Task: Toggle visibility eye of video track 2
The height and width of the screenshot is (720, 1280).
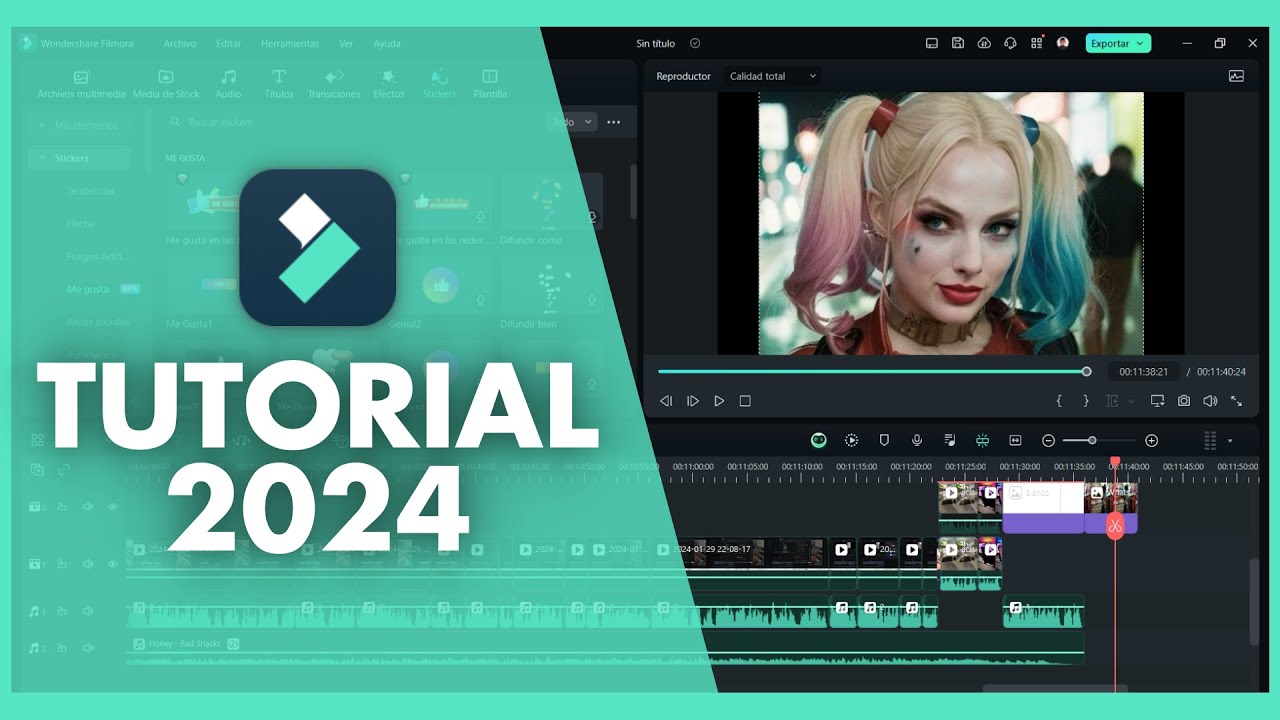Action: coord(112,507)
